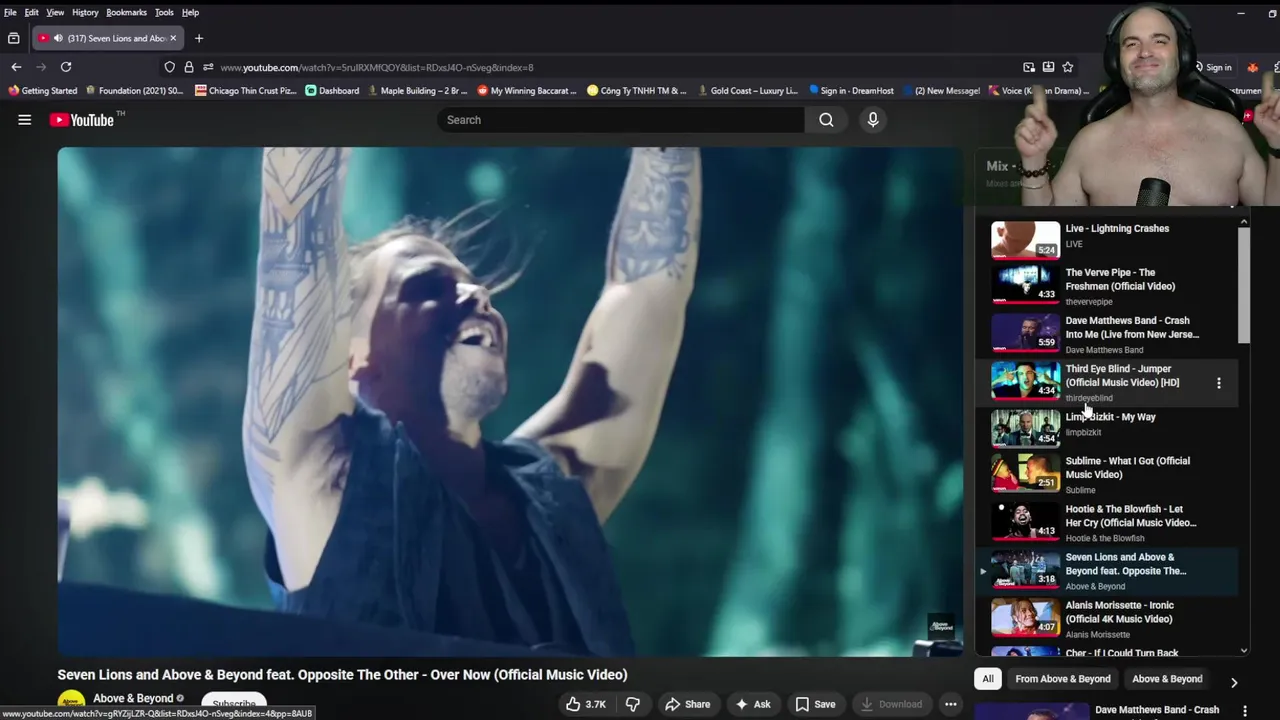Open options menu for Third Eye Blind Jumper
1280x720 pixels.
1218,383
